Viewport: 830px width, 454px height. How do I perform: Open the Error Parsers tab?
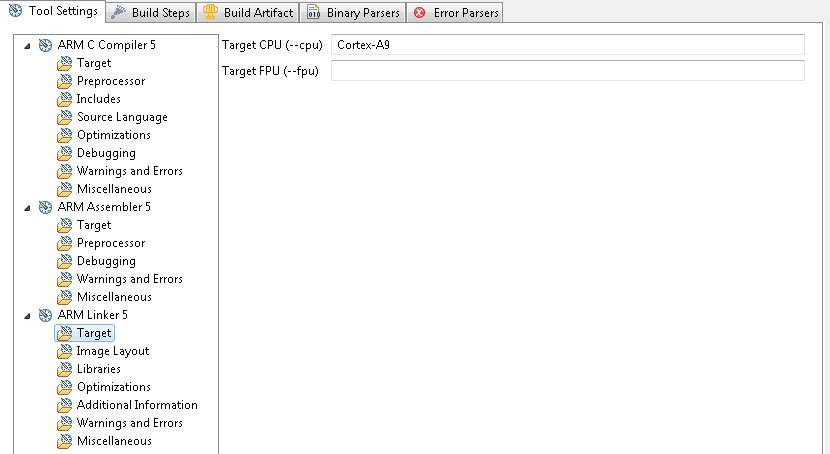coord(455,13)
